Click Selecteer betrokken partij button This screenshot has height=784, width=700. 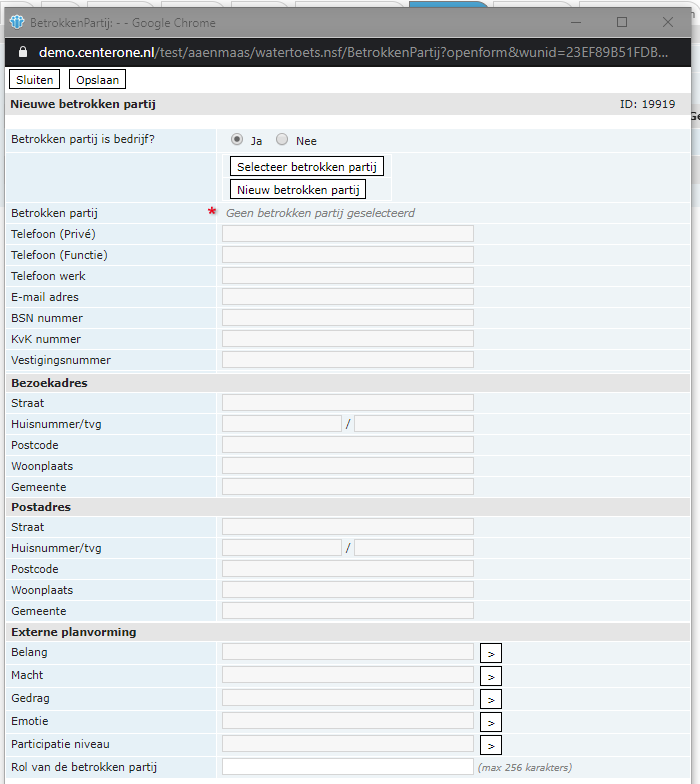pos(307,167)
